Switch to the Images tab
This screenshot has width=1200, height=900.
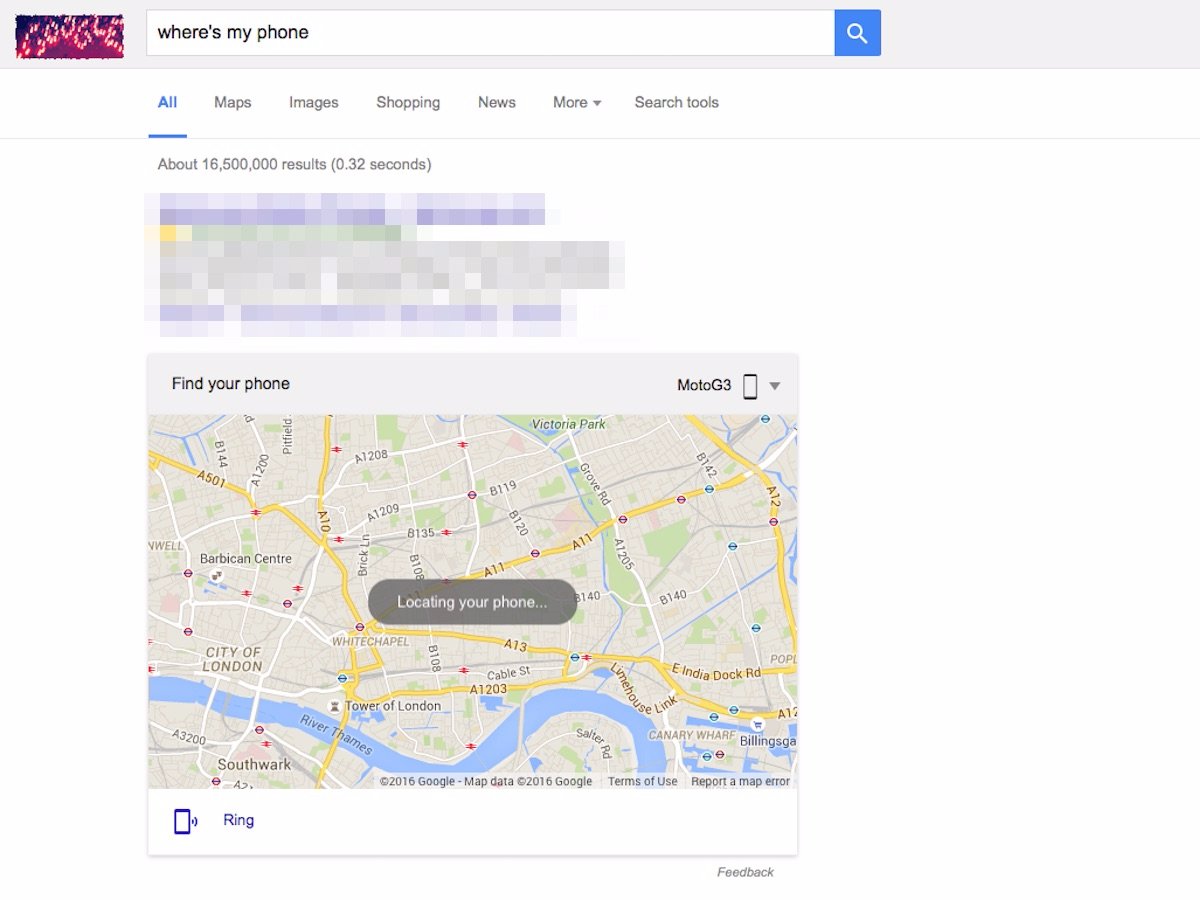coord(313,102)
